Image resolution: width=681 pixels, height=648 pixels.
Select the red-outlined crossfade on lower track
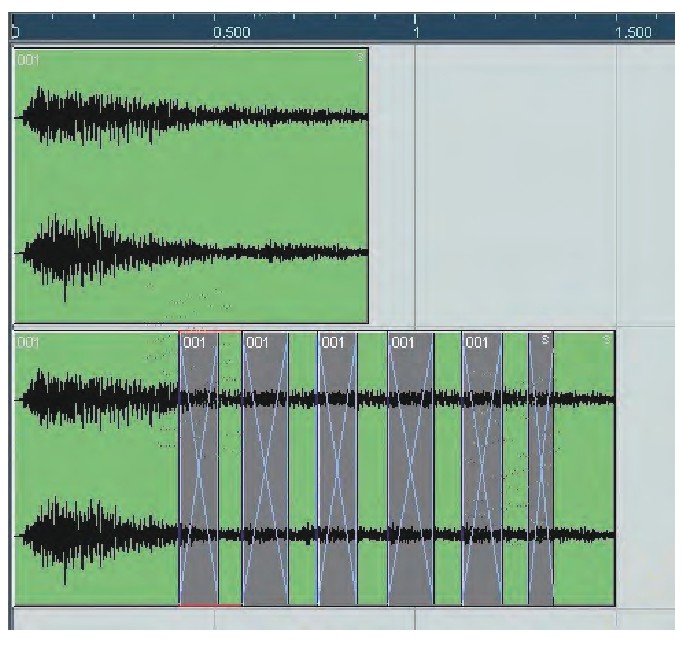[198, 468]
